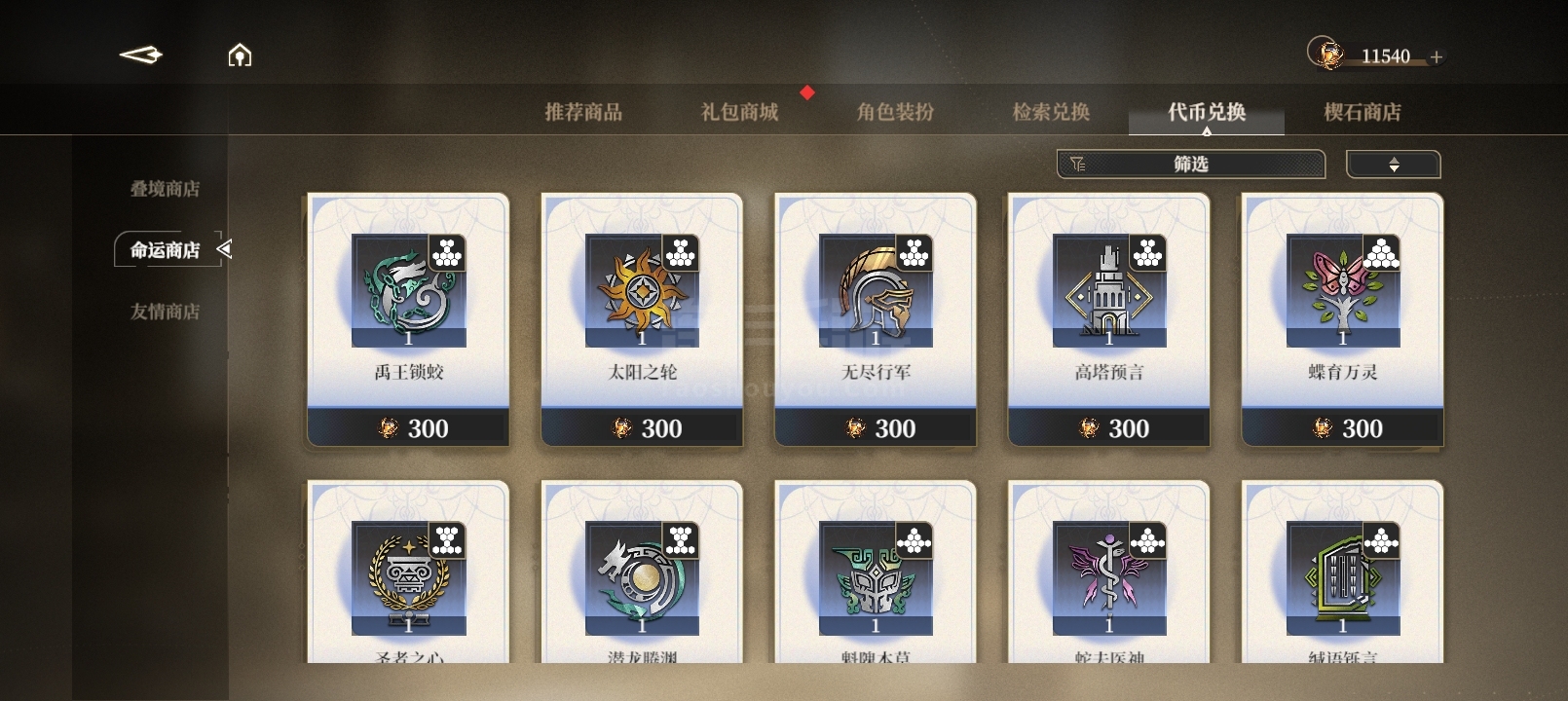Select the 圣者之心 laurel item

click(408, 572)
